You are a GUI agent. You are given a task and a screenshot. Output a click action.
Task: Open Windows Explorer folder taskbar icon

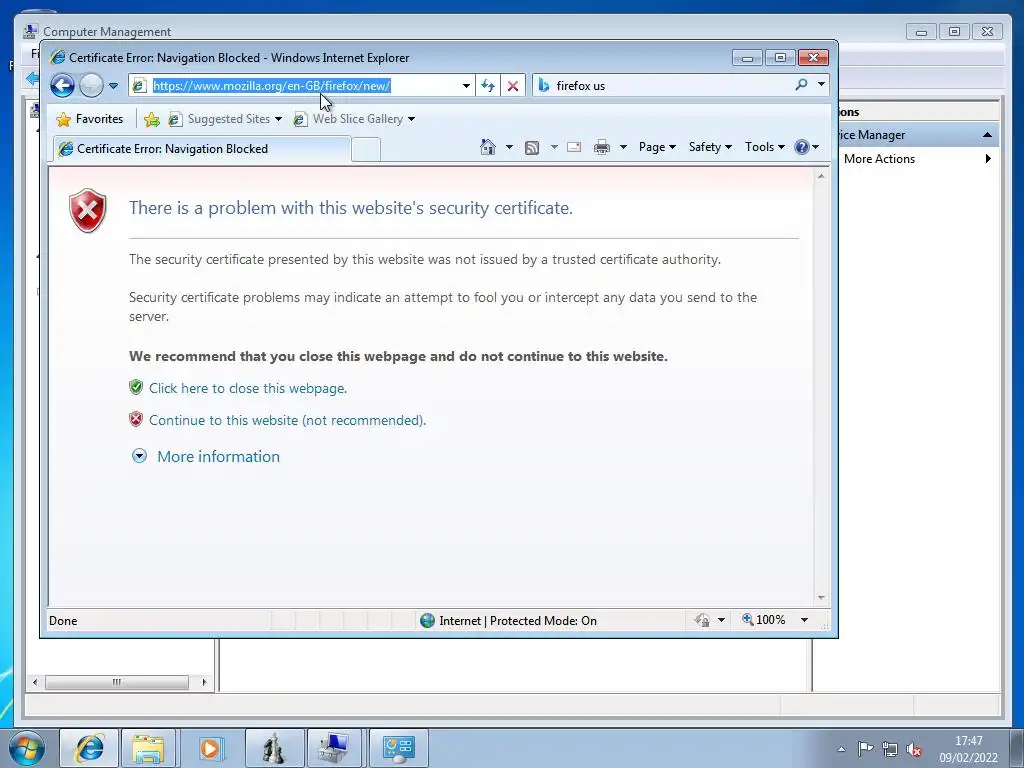148,748
